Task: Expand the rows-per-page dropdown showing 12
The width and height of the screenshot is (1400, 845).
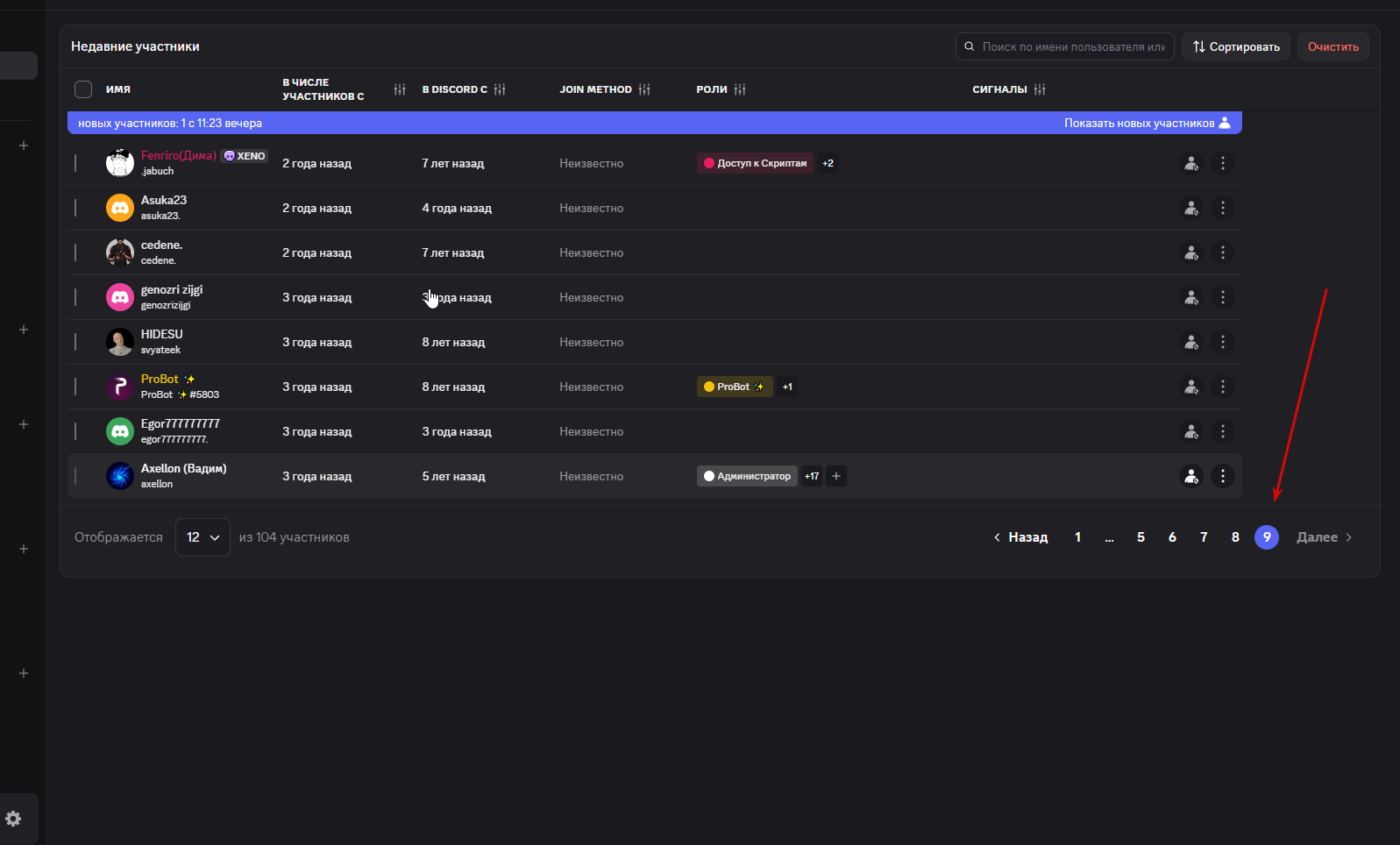Action: pos(203,537)
